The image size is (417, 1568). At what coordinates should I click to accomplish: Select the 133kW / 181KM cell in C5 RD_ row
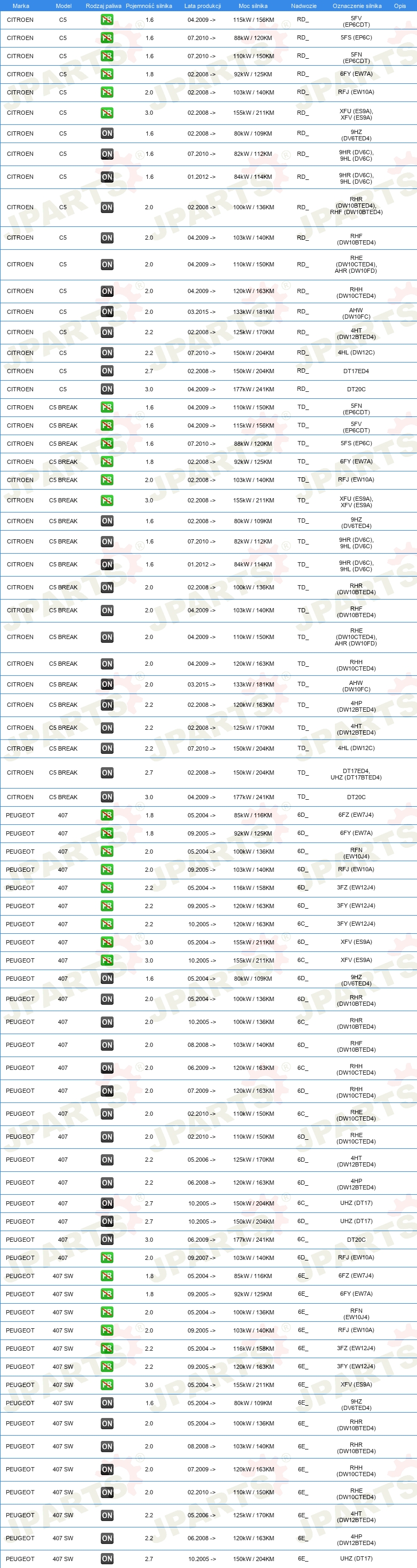point(253,312)
